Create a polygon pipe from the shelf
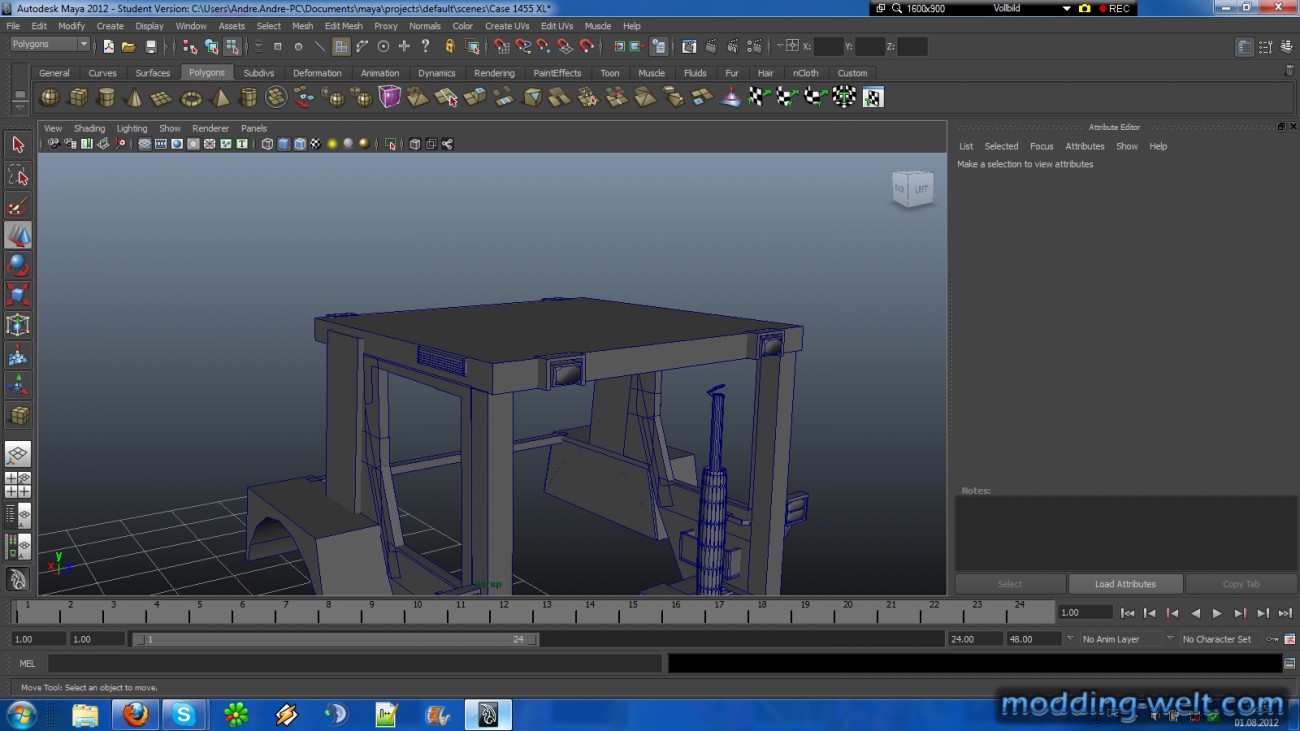The width and height of the screenshot is (1300, 731). [x=248, y=97]
